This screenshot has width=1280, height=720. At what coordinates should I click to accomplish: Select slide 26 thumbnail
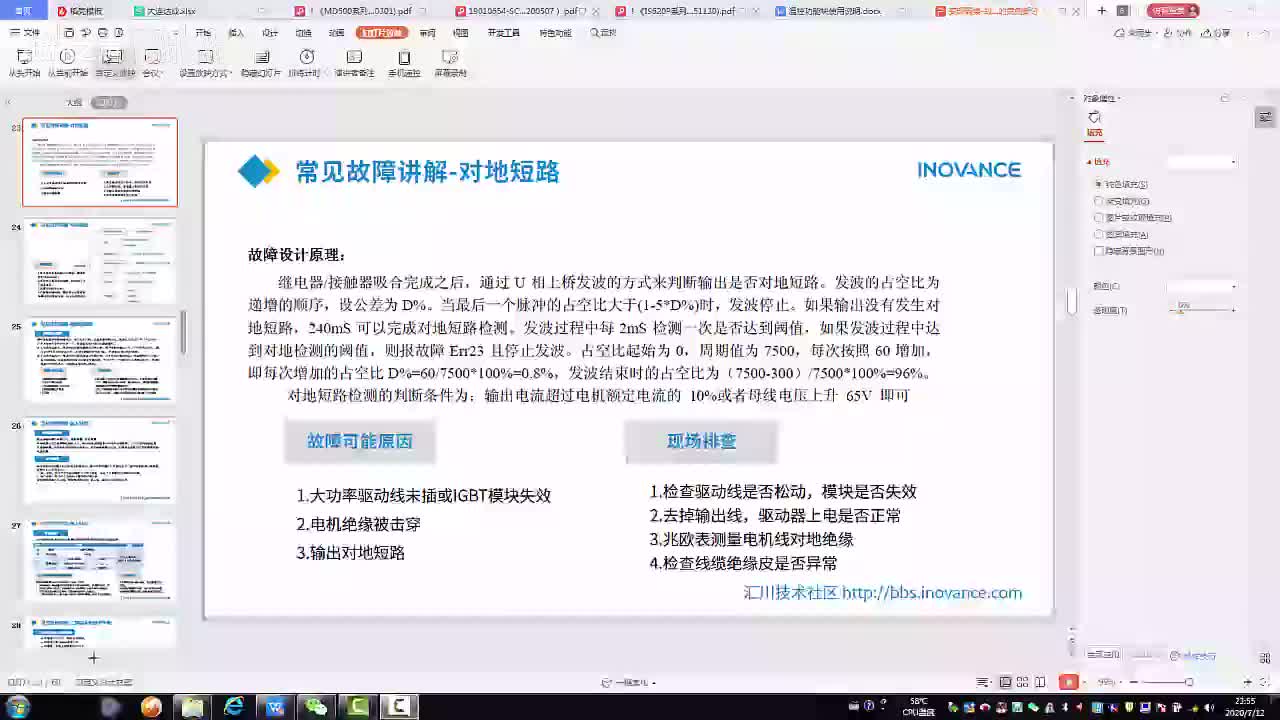pos(100,461)
